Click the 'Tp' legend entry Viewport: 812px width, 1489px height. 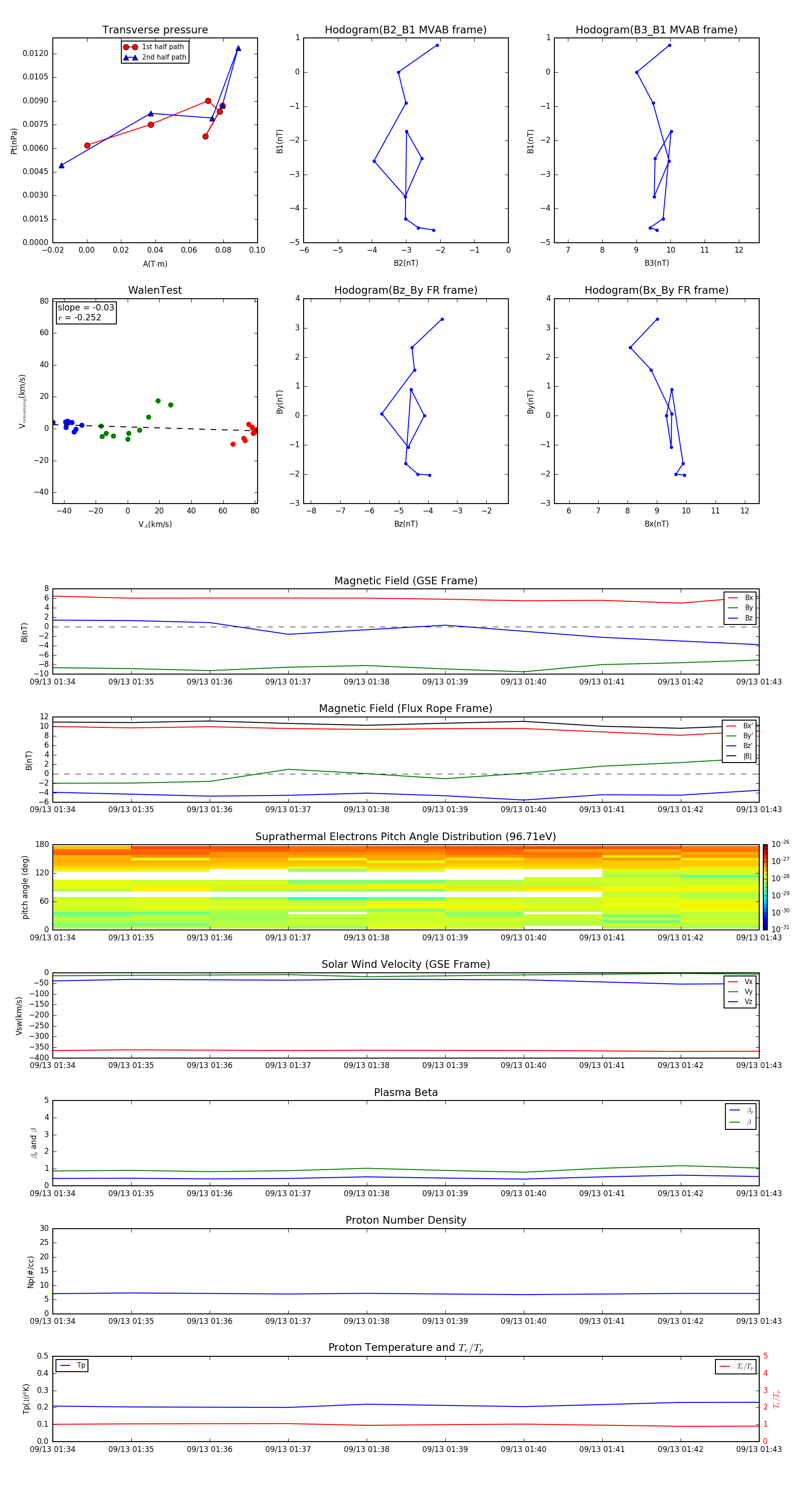72,1366
